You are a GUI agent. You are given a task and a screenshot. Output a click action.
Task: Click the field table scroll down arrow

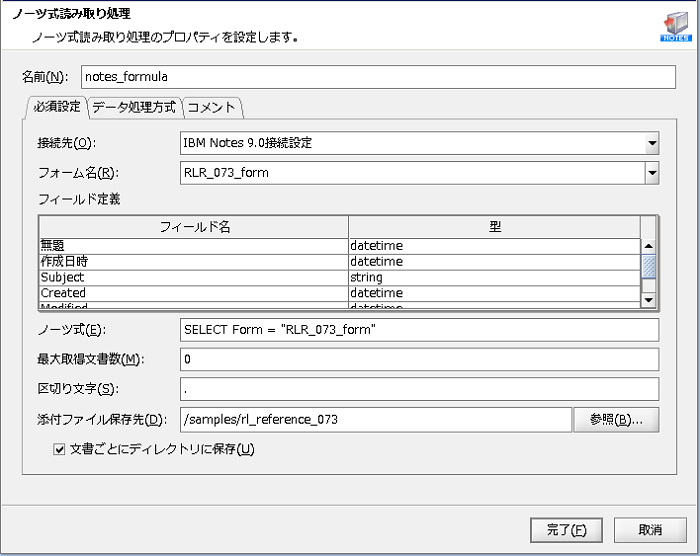click(648, 300)
